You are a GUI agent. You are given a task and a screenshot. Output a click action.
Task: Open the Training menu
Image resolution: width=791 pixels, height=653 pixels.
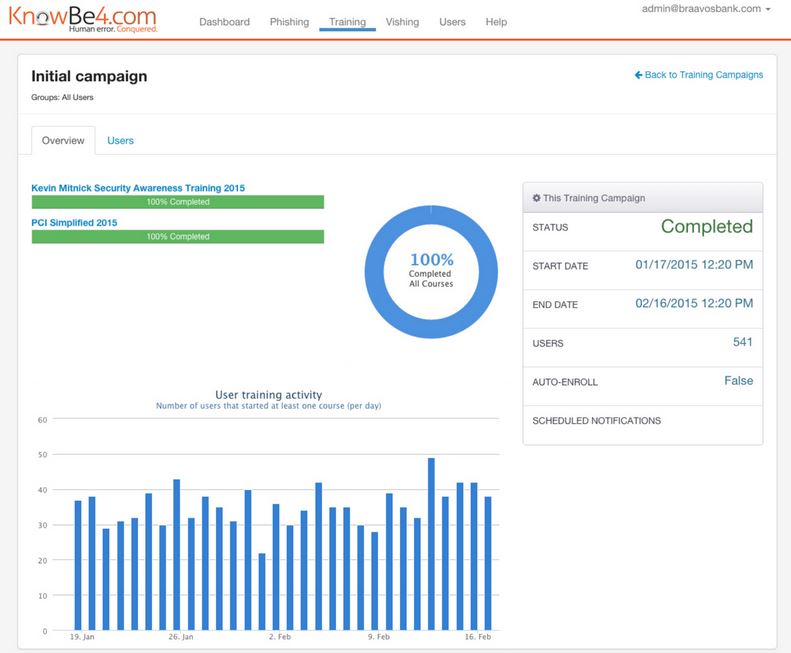coord(347,22)
